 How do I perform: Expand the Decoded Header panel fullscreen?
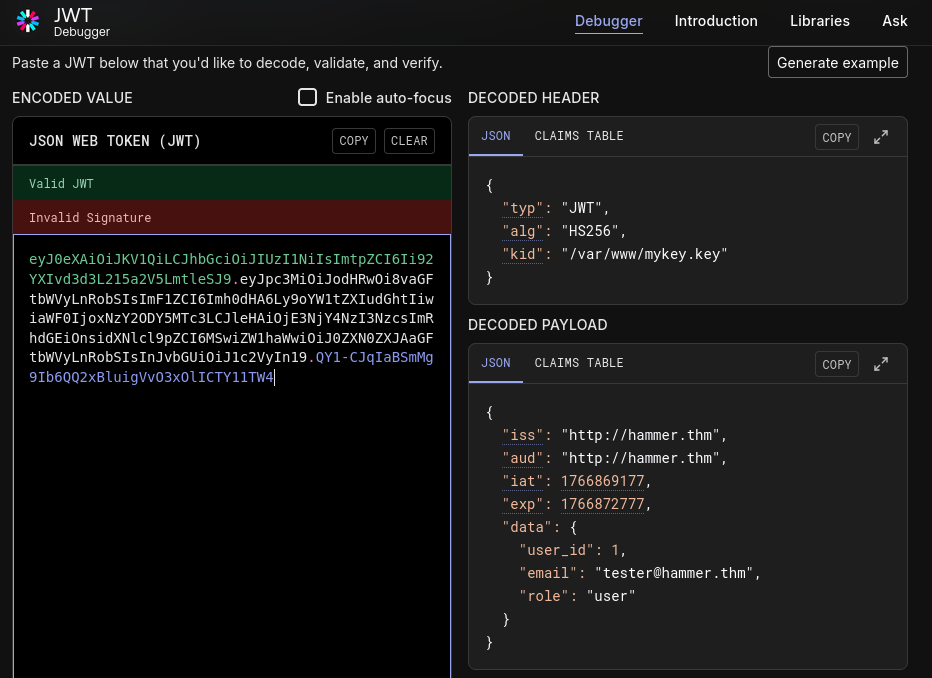[x=881, y=137]
